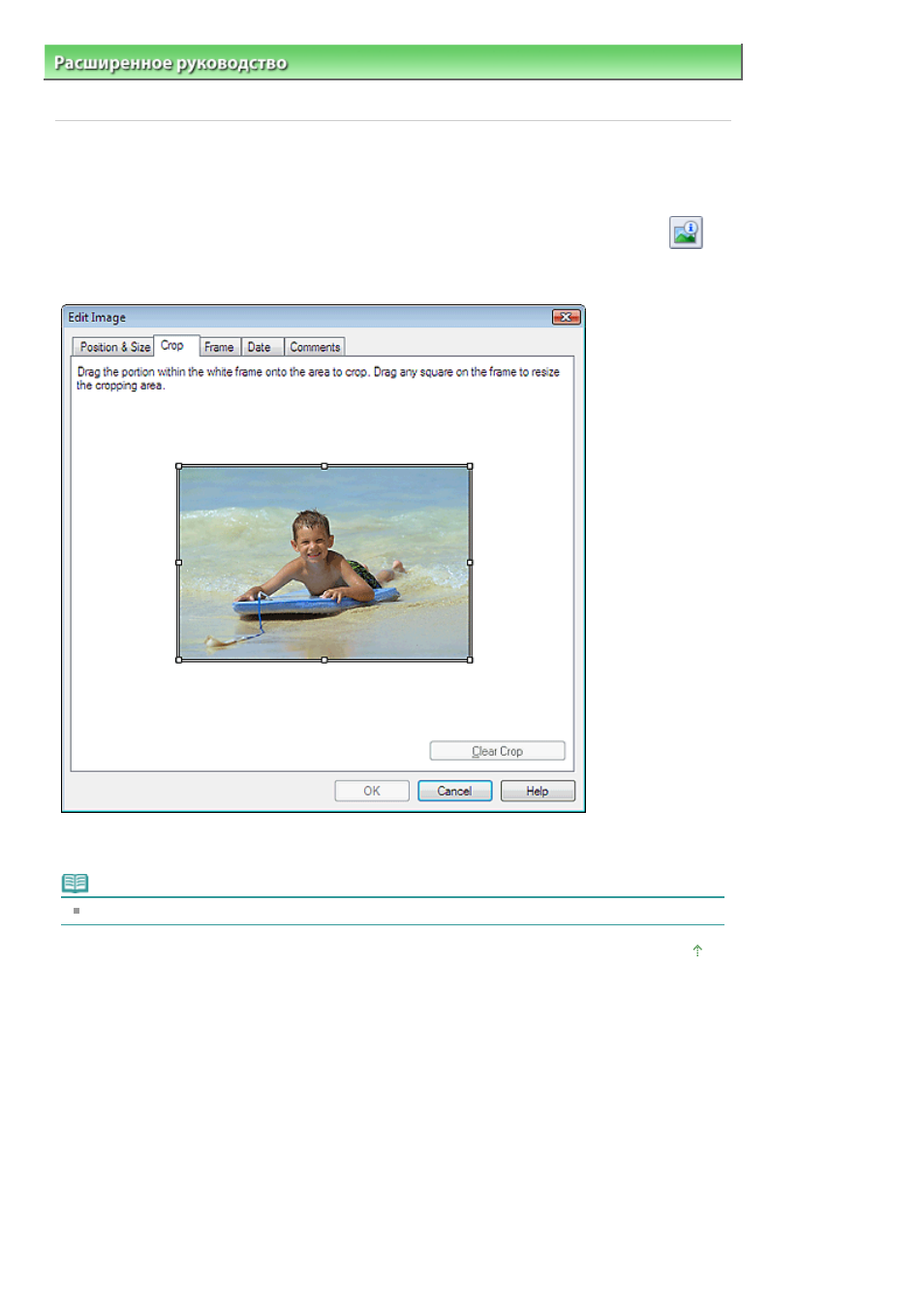
Task: Click the top-right crop frame handle
Action: [470, 466]
